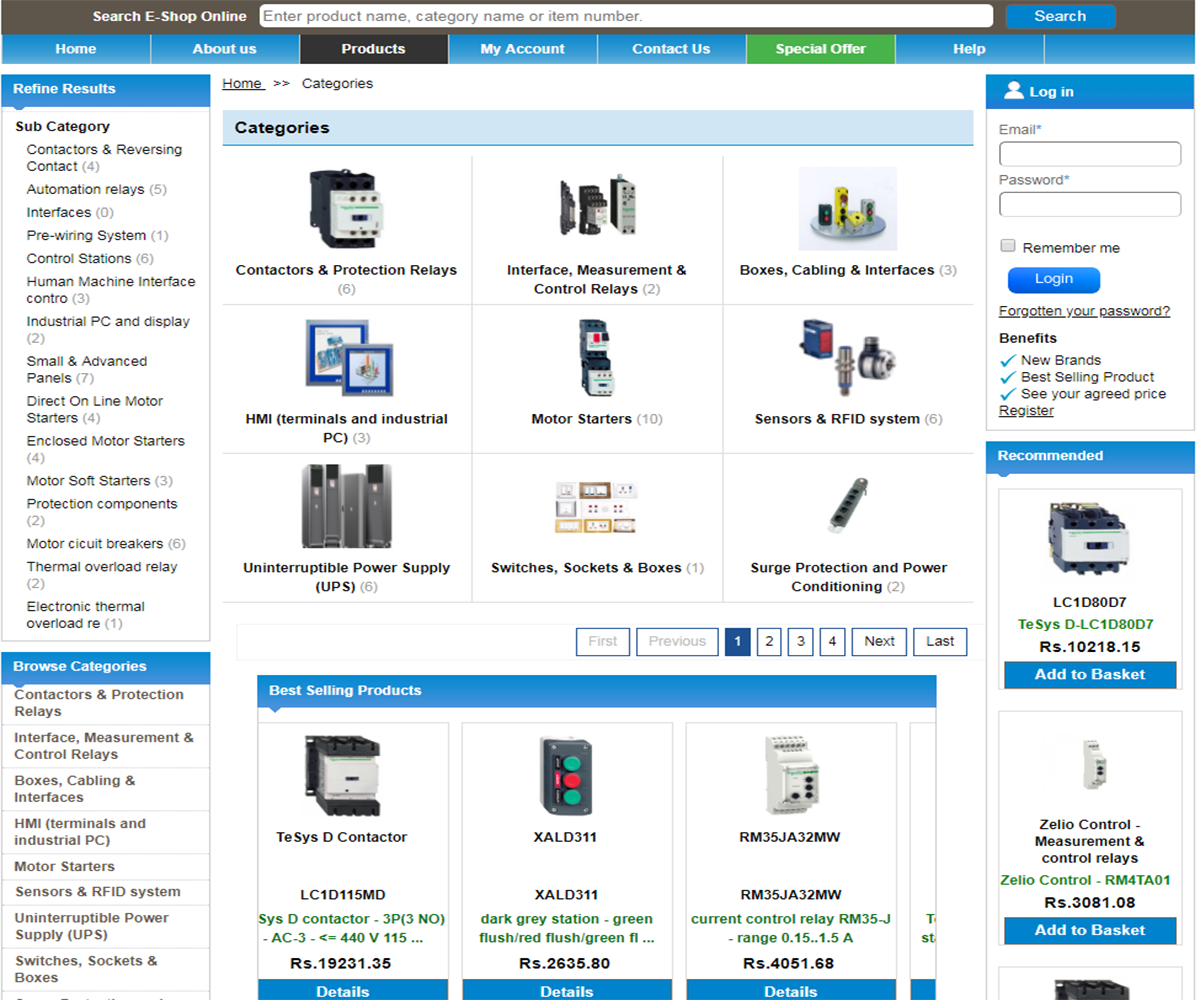This screenshot has width=1200, height=1000.
Task: Open dark grey station product description link
Action: pos(566,929)
